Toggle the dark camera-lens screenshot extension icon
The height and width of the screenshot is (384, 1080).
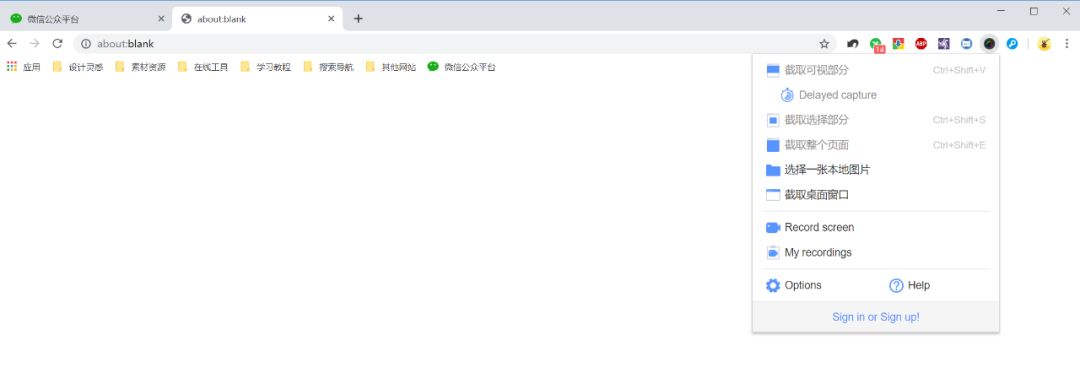(989, 44)
